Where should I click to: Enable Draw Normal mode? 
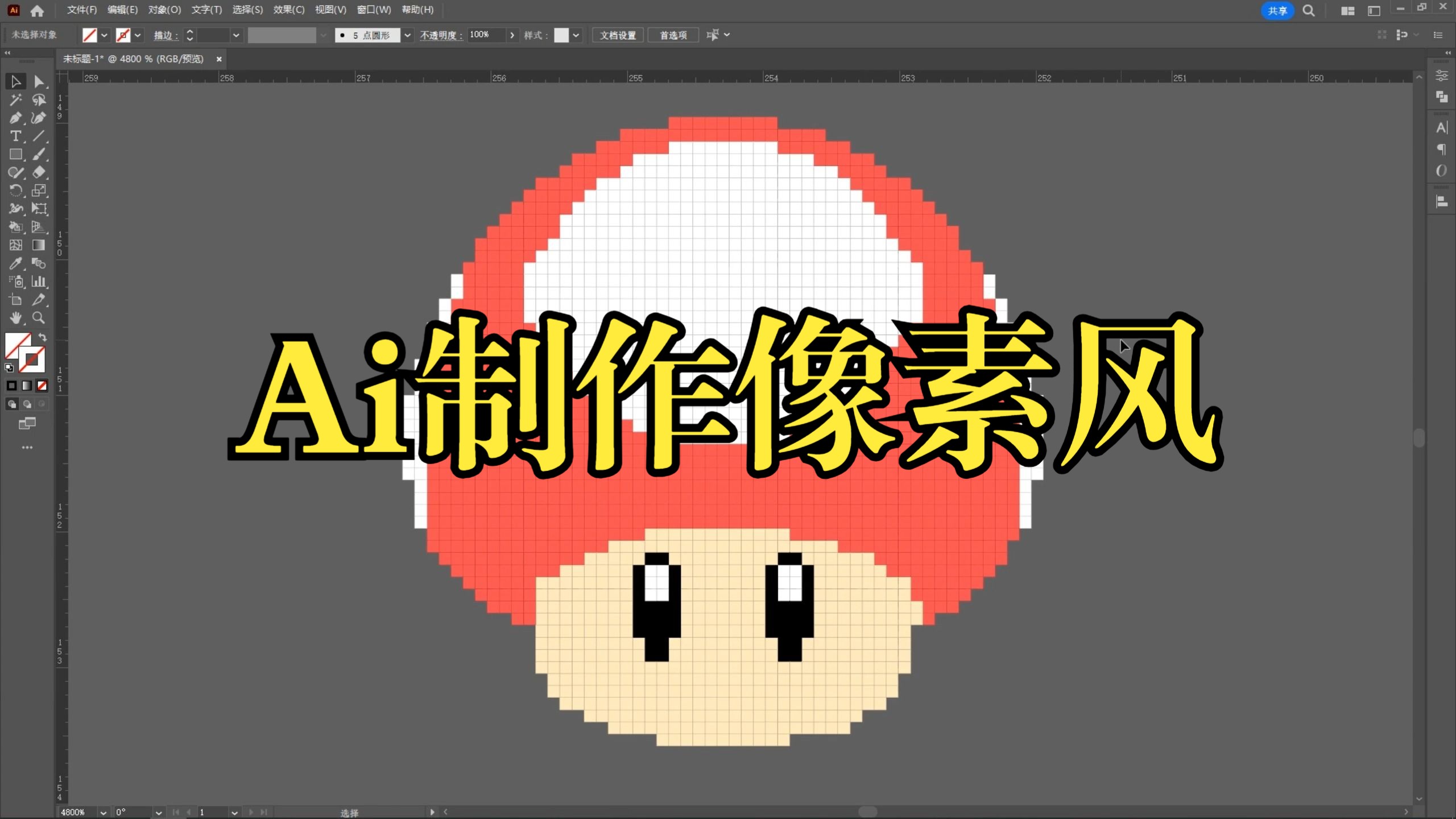coord(11,404)
